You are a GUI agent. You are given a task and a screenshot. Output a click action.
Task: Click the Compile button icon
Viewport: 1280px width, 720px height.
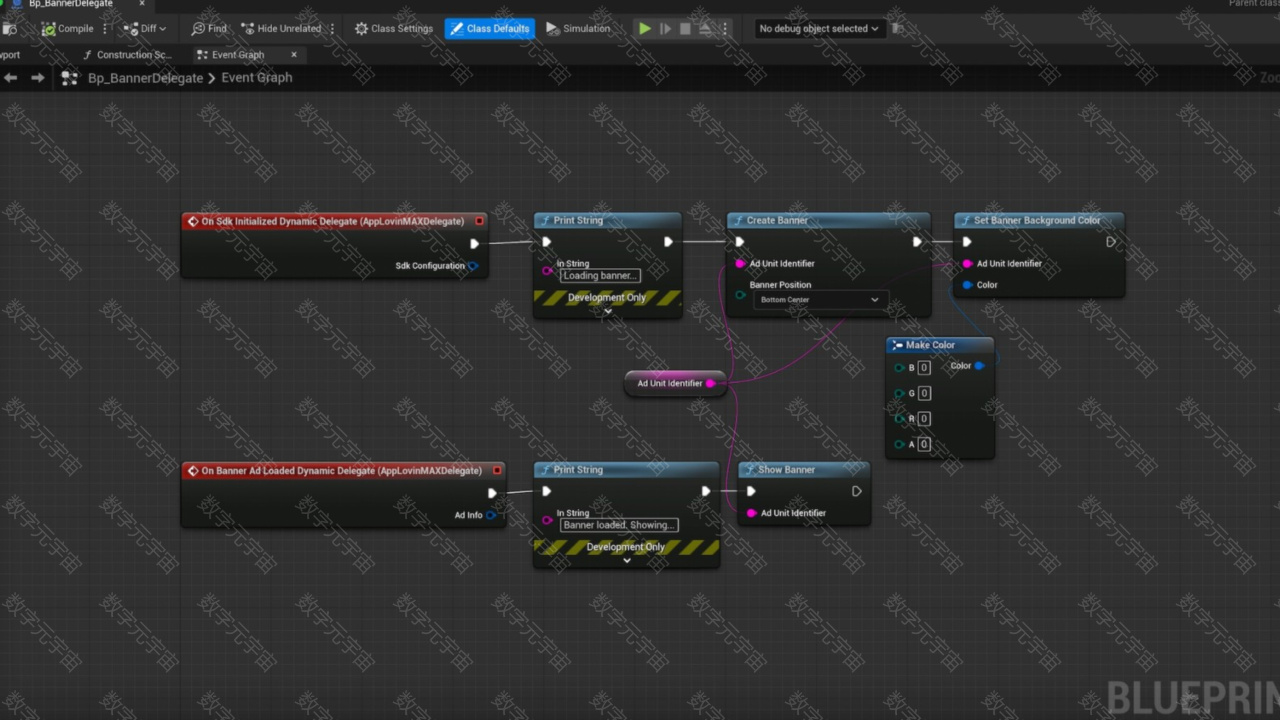(49, 29)
